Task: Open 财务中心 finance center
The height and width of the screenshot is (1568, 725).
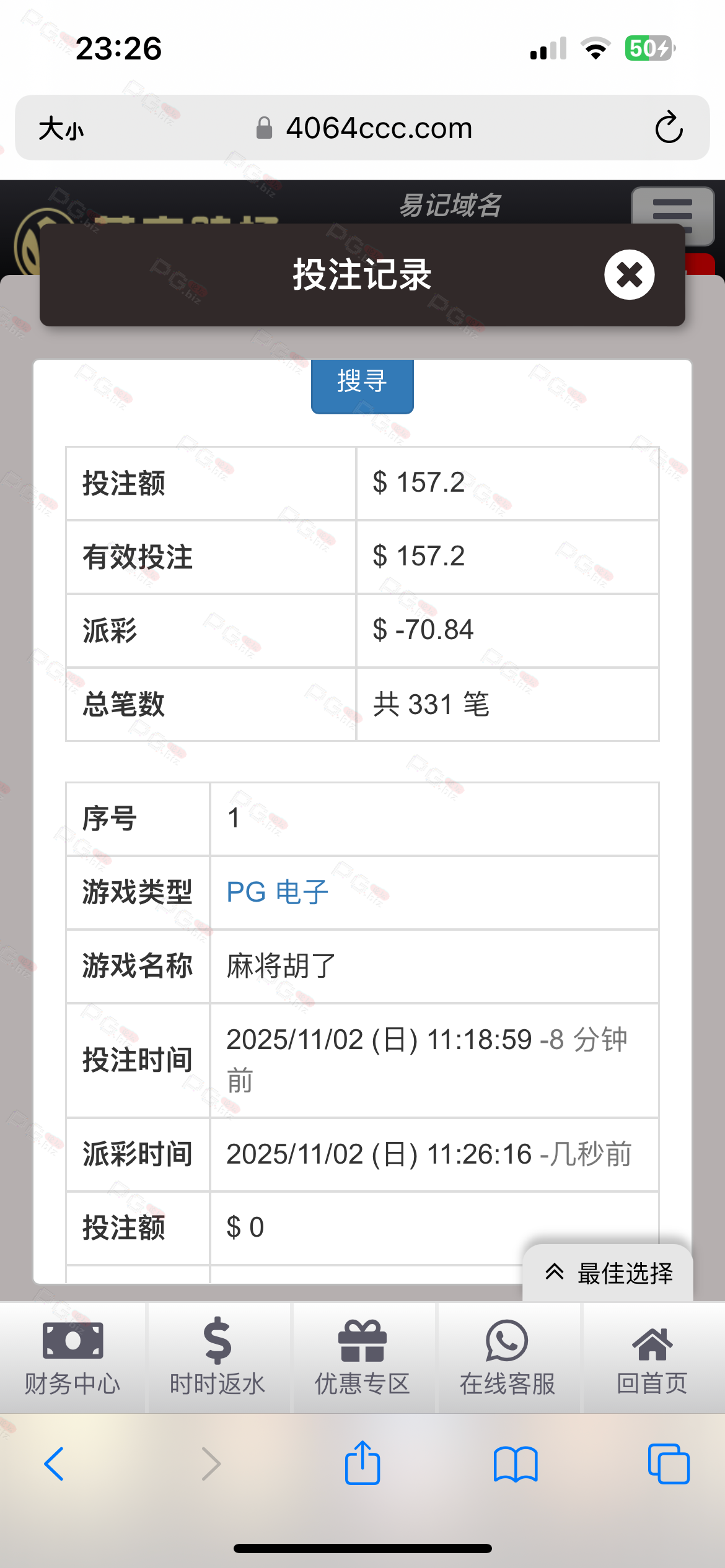Action: 72,1357
